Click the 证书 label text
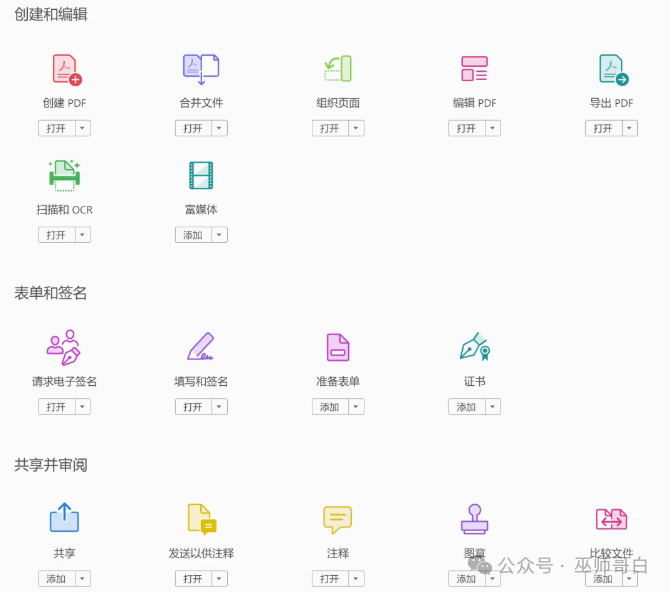The height and width of the screenshot is (592, 670). click(x=475, y=381)
